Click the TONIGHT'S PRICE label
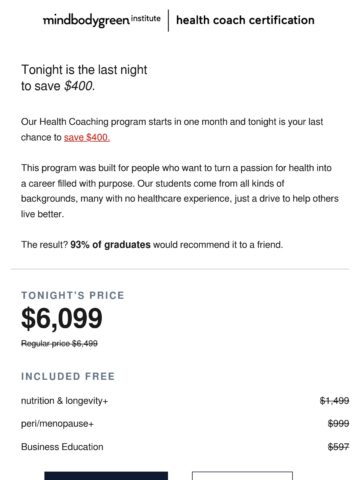This screenshot has width=360, height=480. (x=73, y=295)
